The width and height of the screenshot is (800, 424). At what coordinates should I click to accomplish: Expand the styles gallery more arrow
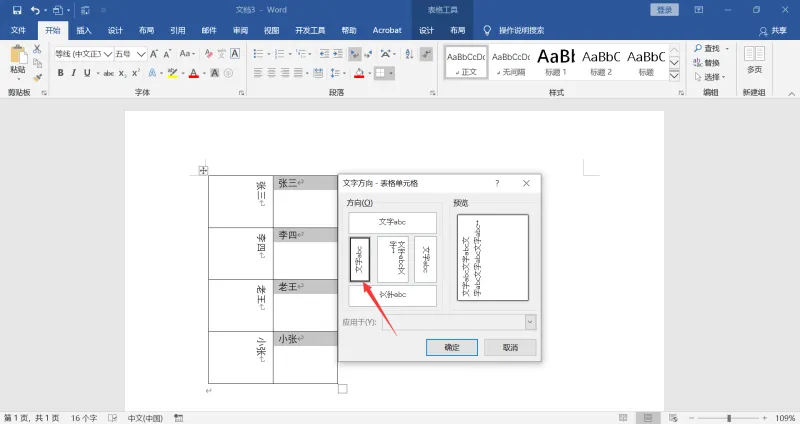pyautogui.click(x=674, y=76)
